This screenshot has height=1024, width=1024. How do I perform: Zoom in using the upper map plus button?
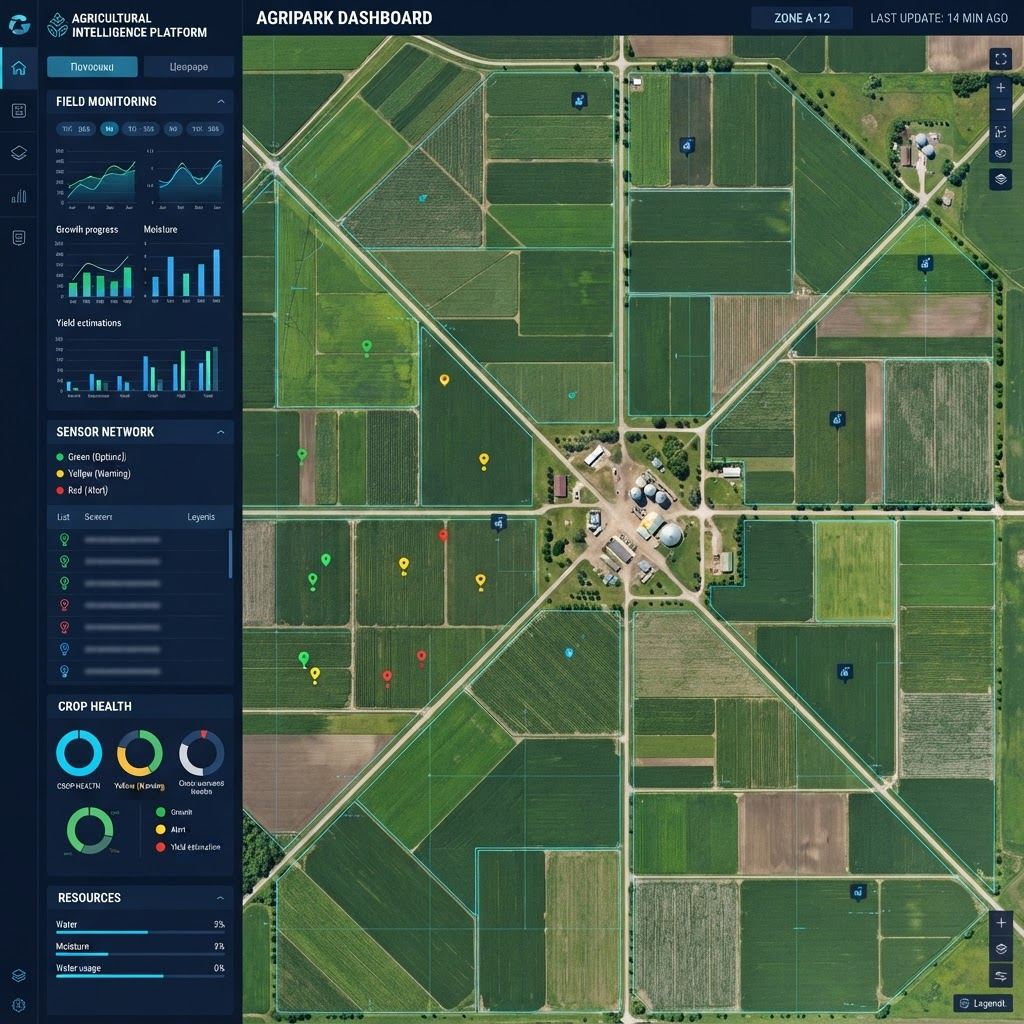(x=1000, y=88)
